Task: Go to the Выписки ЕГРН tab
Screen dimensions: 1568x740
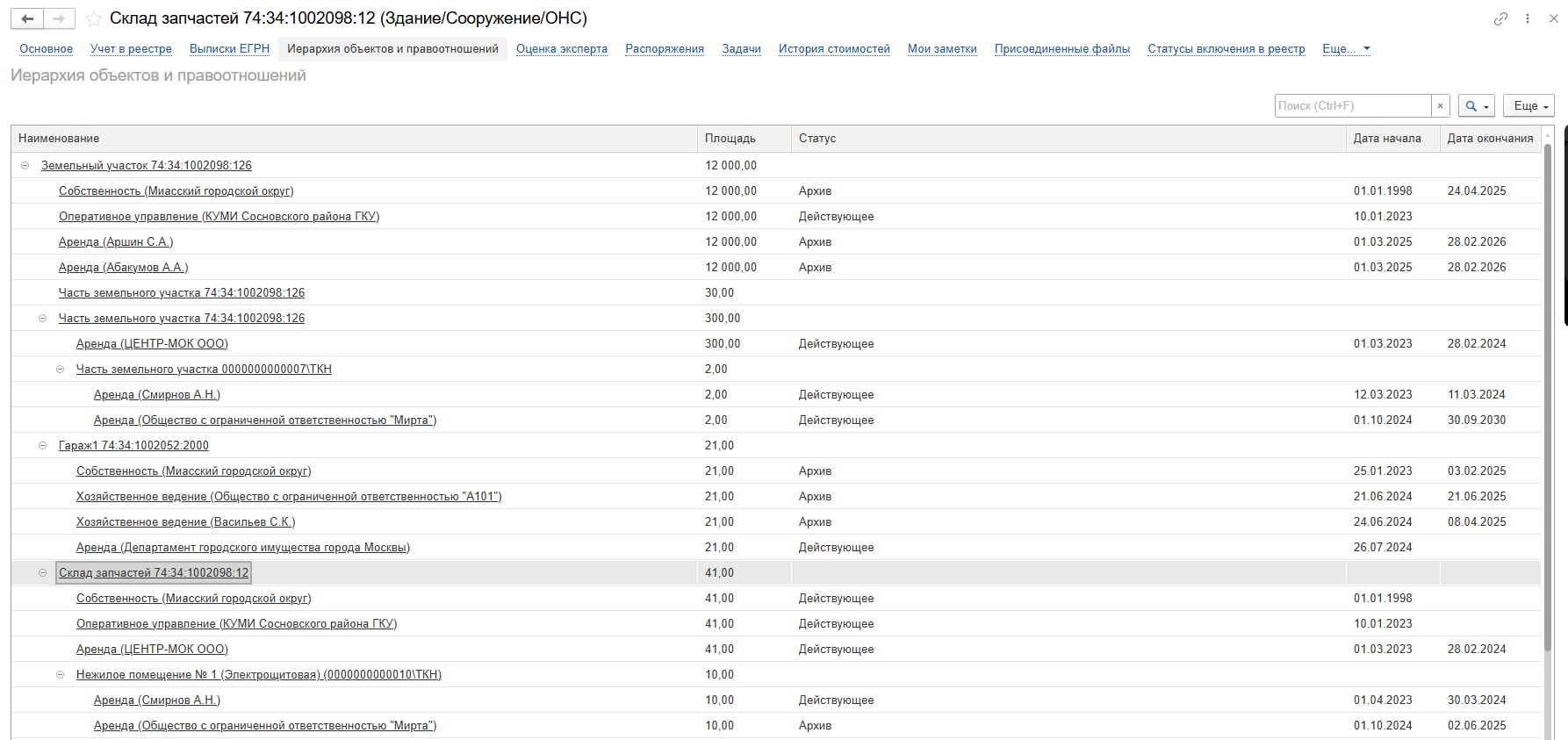Action: tap(229, 48)
